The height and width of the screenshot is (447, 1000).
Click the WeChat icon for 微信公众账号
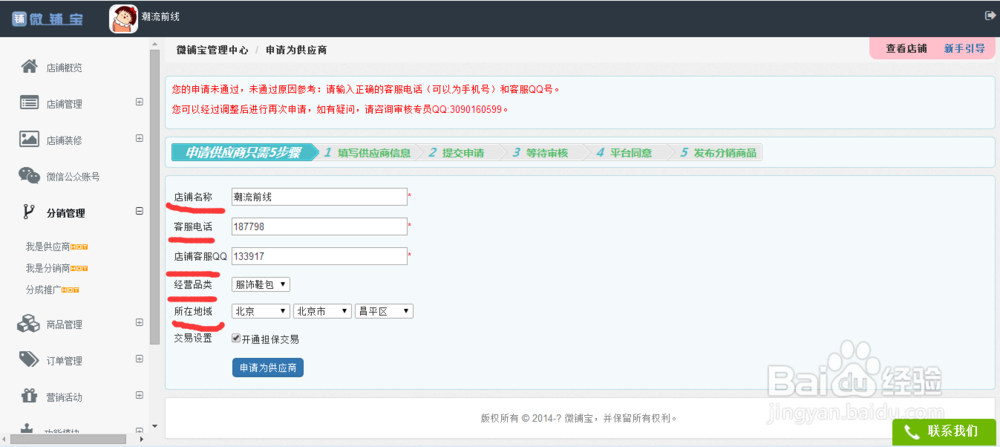(x=29, y=175)
